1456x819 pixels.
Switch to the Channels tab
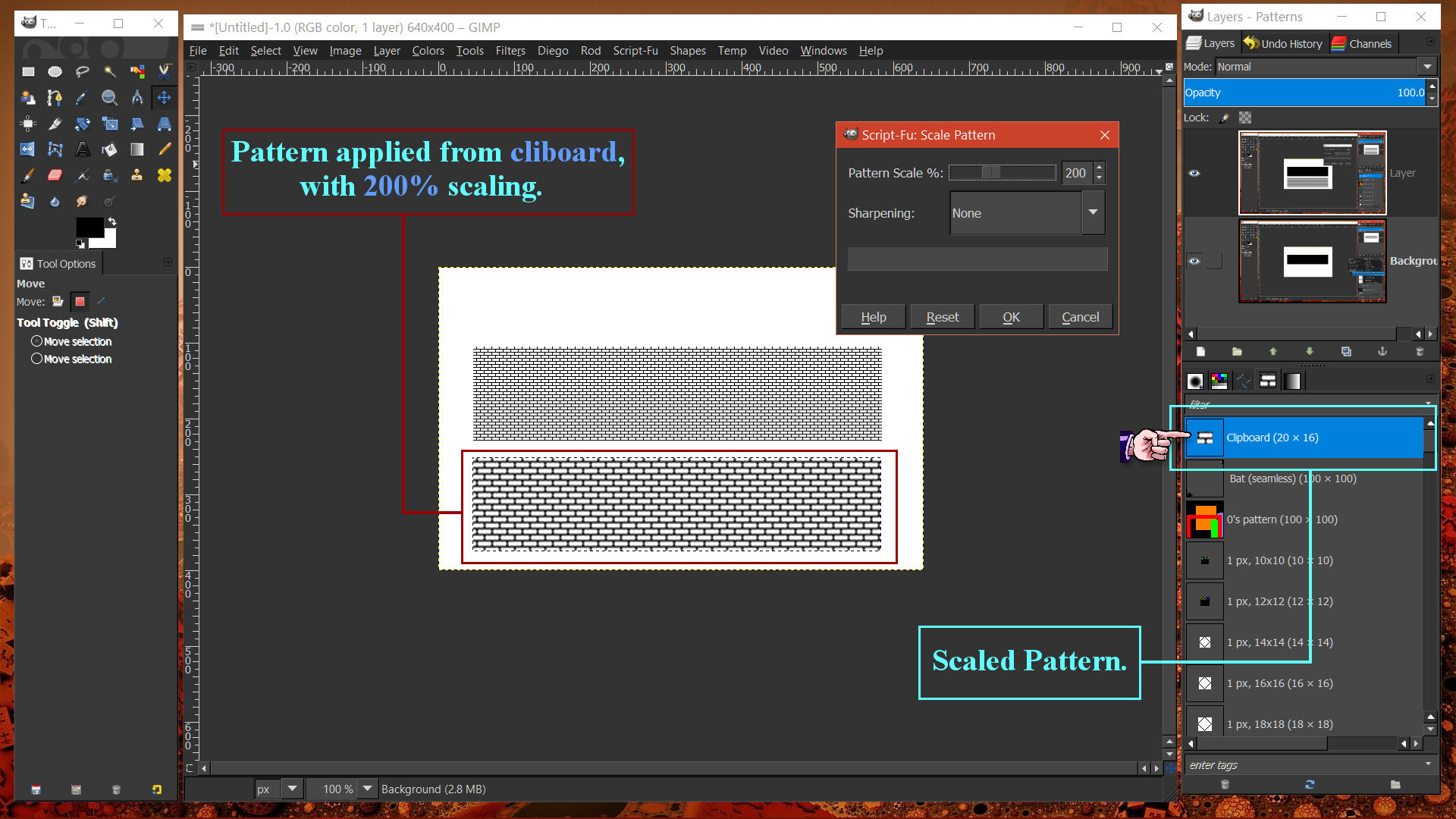pos(1363,43)
